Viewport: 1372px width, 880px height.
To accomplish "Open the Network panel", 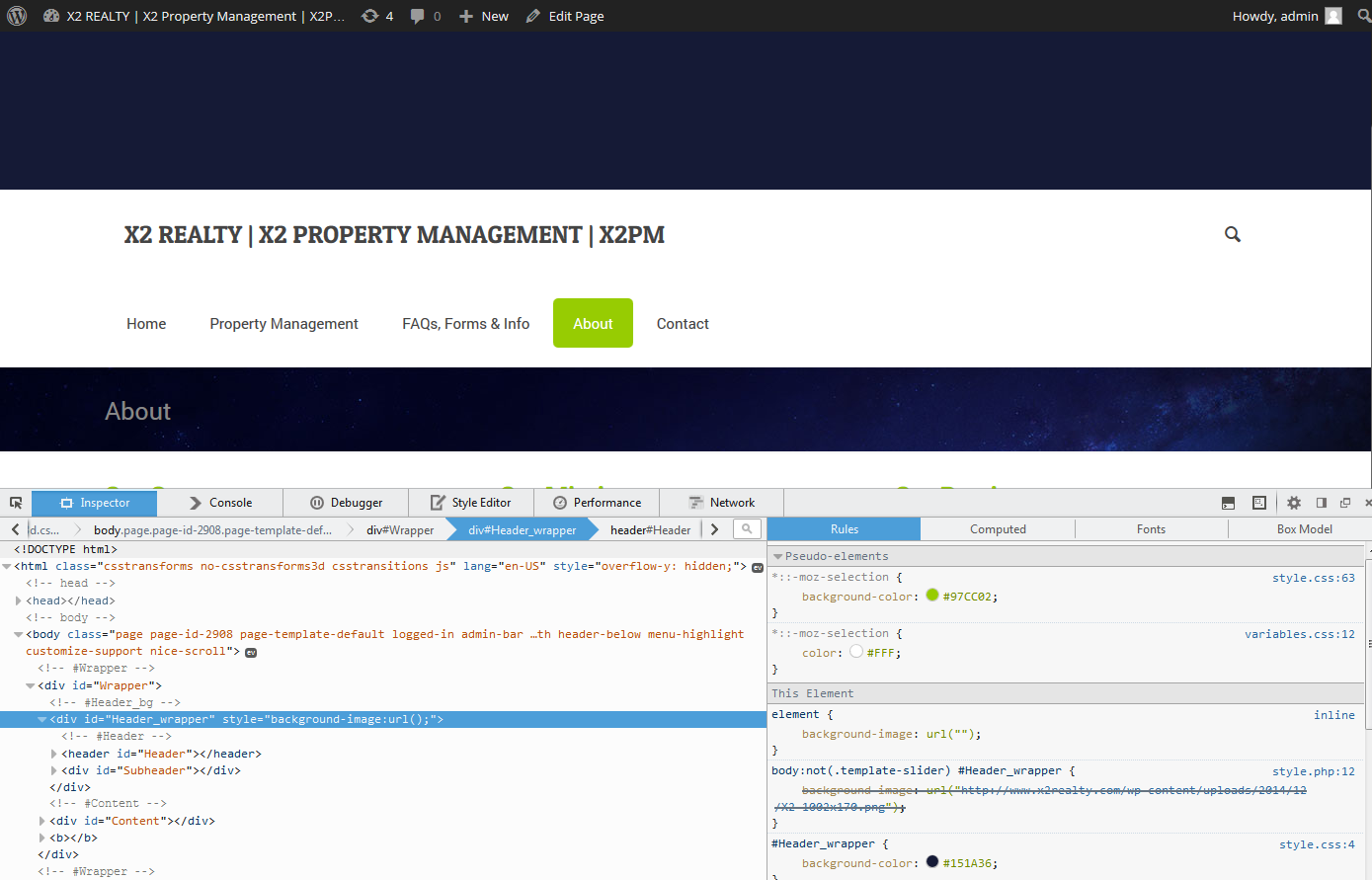I will tap(722, 503).
